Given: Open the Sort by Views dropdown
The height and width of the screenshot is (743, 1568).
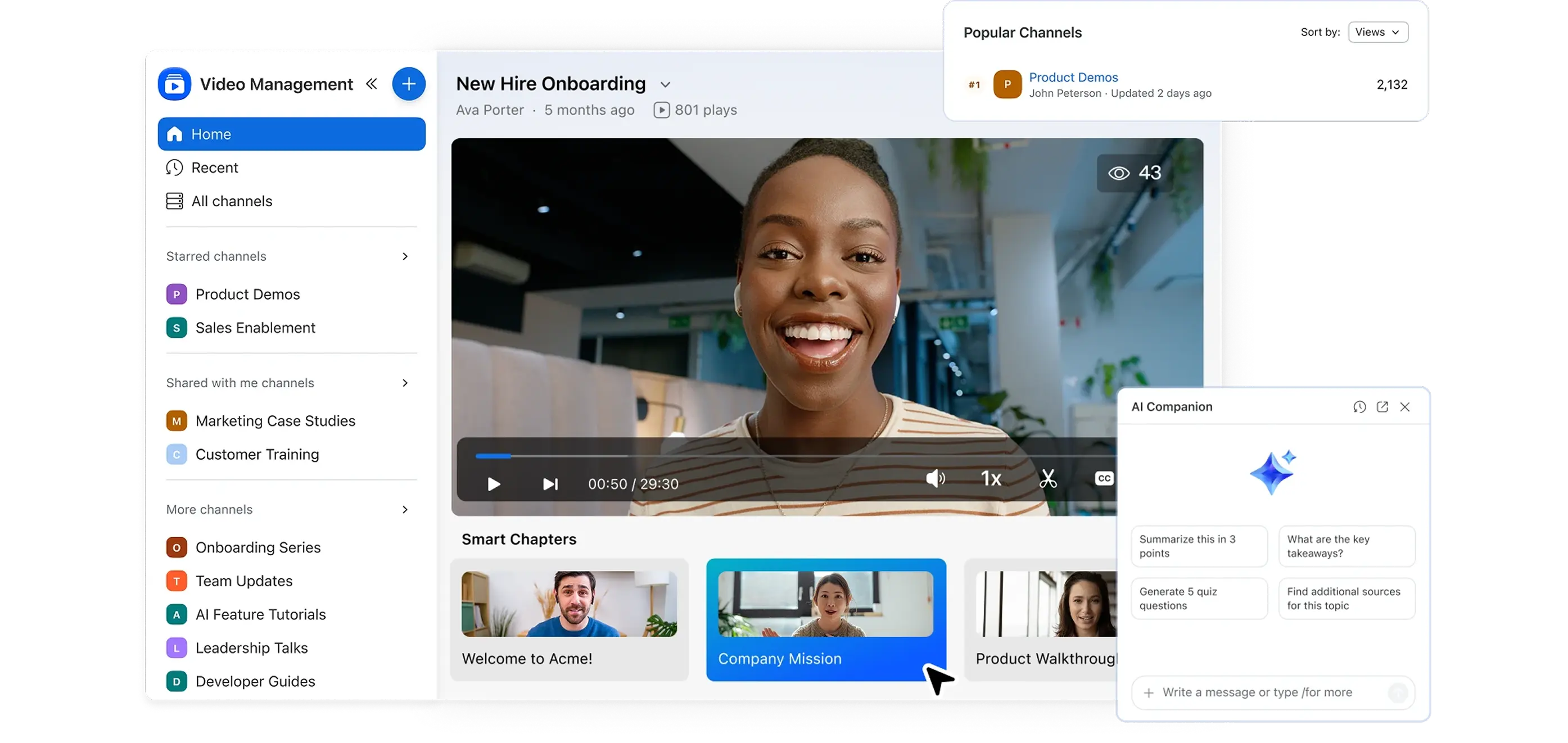Looking at the screenshot, I should 1378,31.
